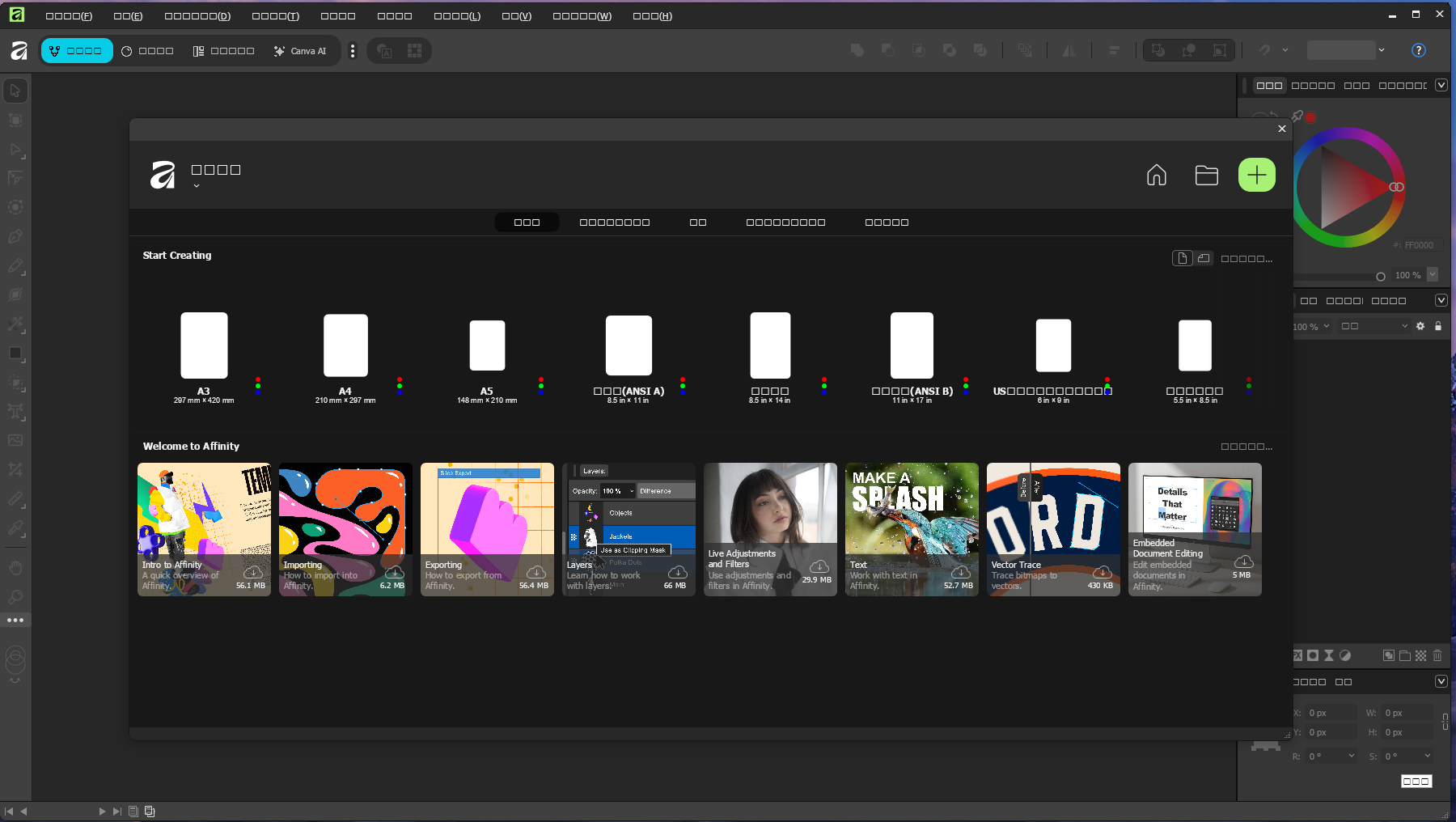Open the rotation R: dropdown arrow
This screenshot has width=1456, height=822.
pyautogui.click(x=1351, y=756)
